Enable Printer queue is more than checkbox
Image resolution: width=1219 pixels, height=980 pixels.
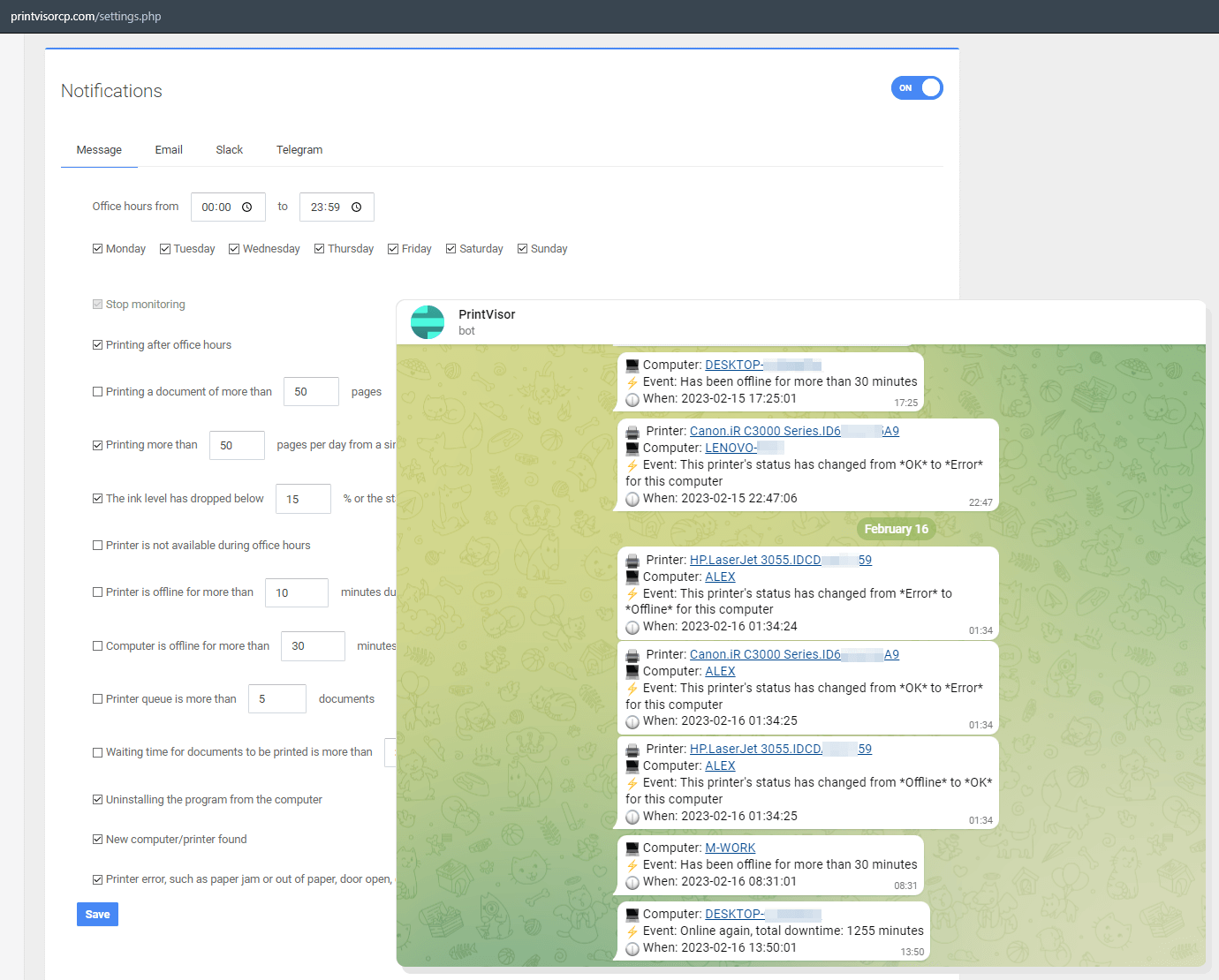click(x=98, y=699)
